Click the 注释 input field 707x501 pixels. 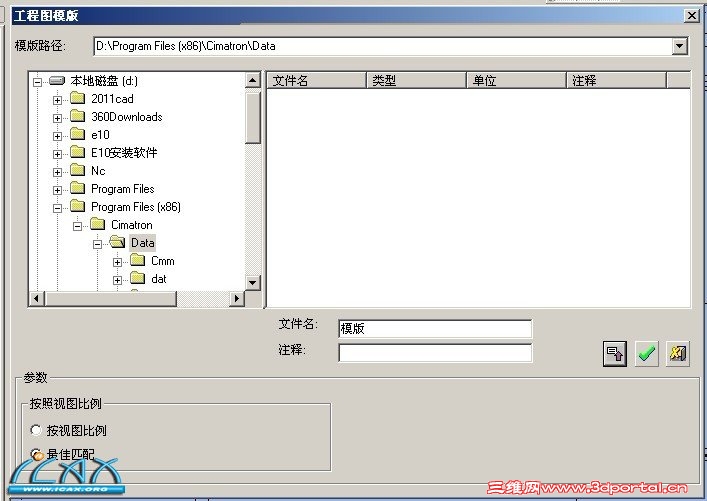click(x=435, y=353)
